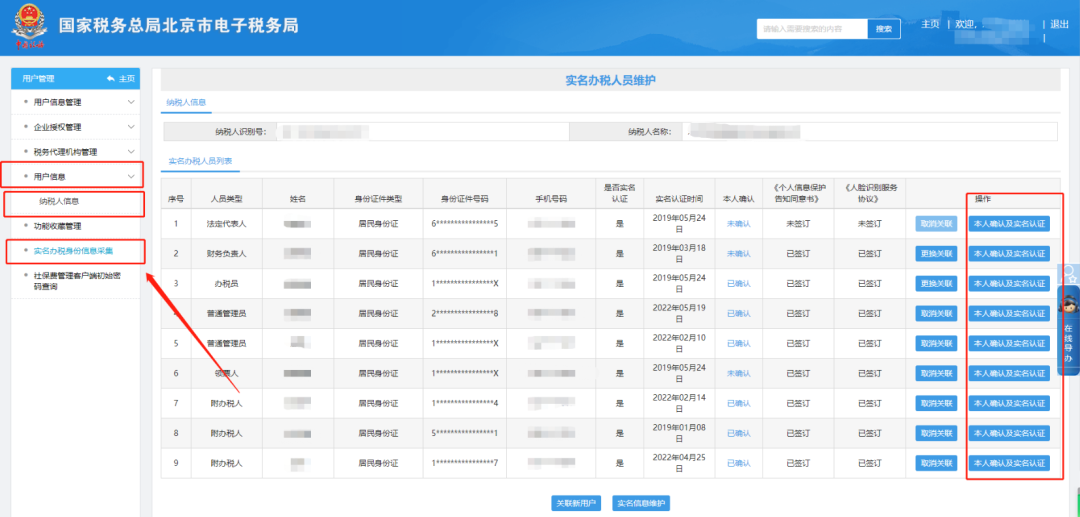Screen dimensions: 1080x517
Task: Open 企业授权管理 in sidebar
Action: tap(57, 127)
